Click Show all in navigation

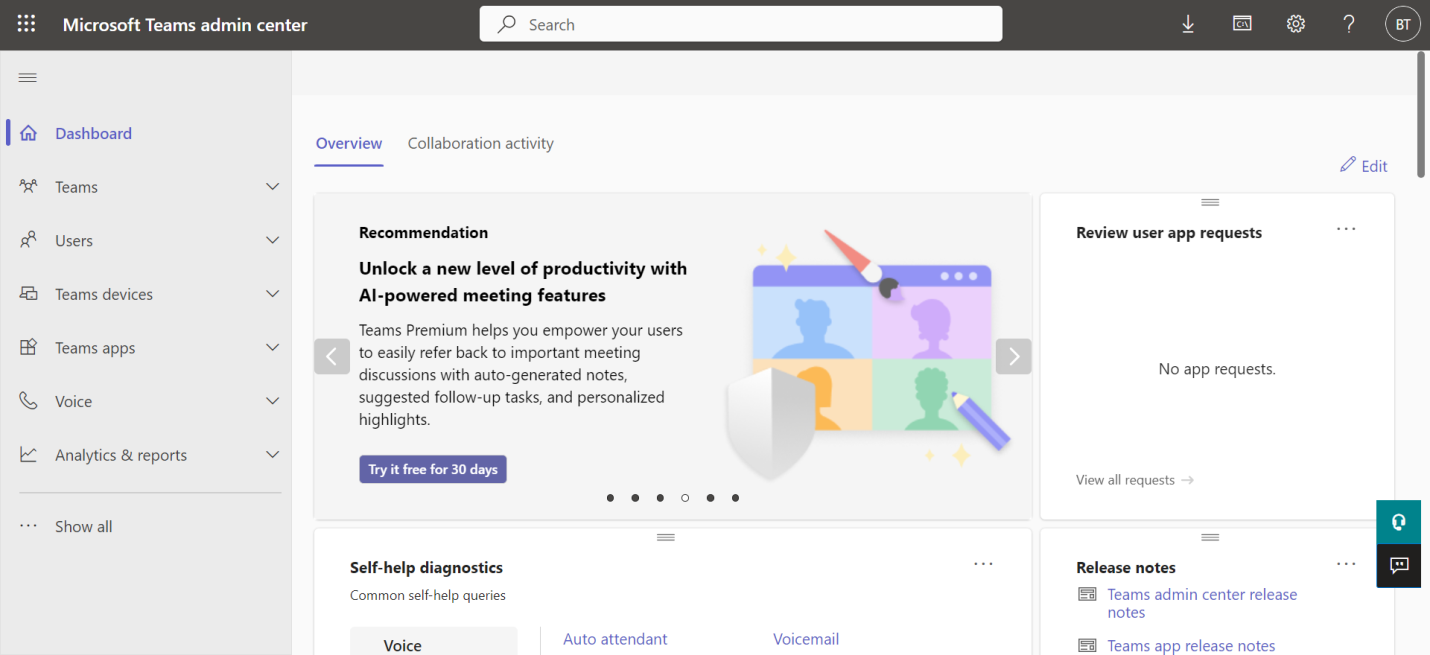pos(83,526)
